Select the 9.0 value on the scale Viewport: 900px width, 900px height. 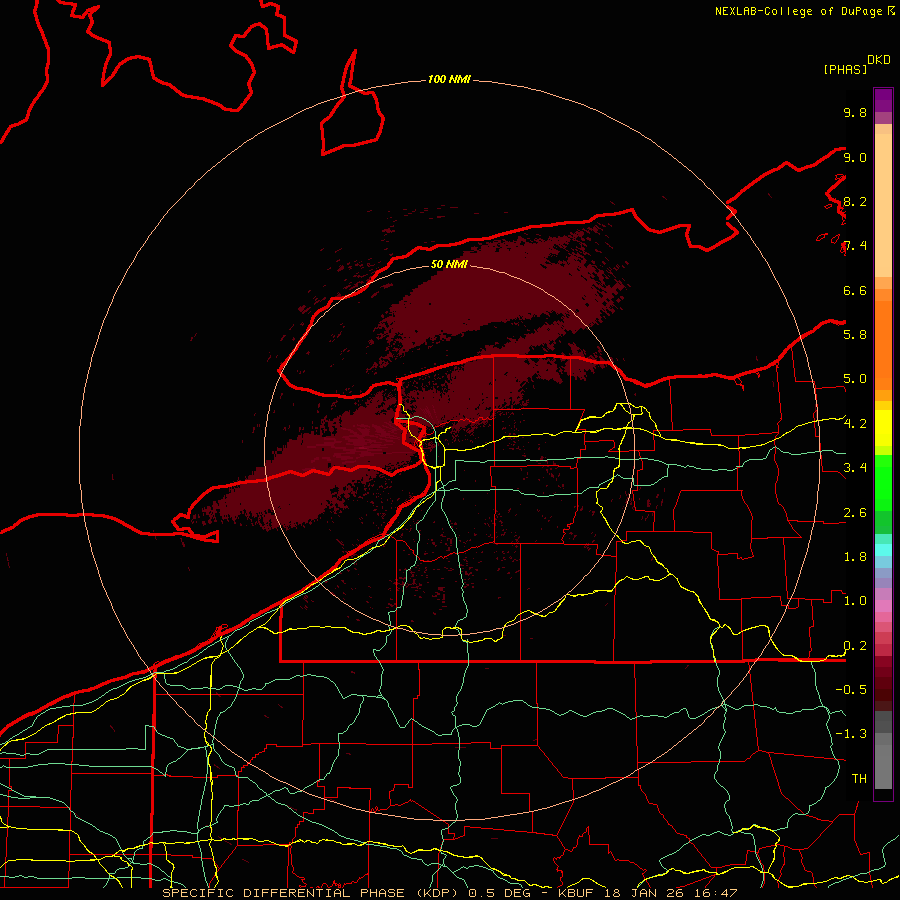click(855, 157)
